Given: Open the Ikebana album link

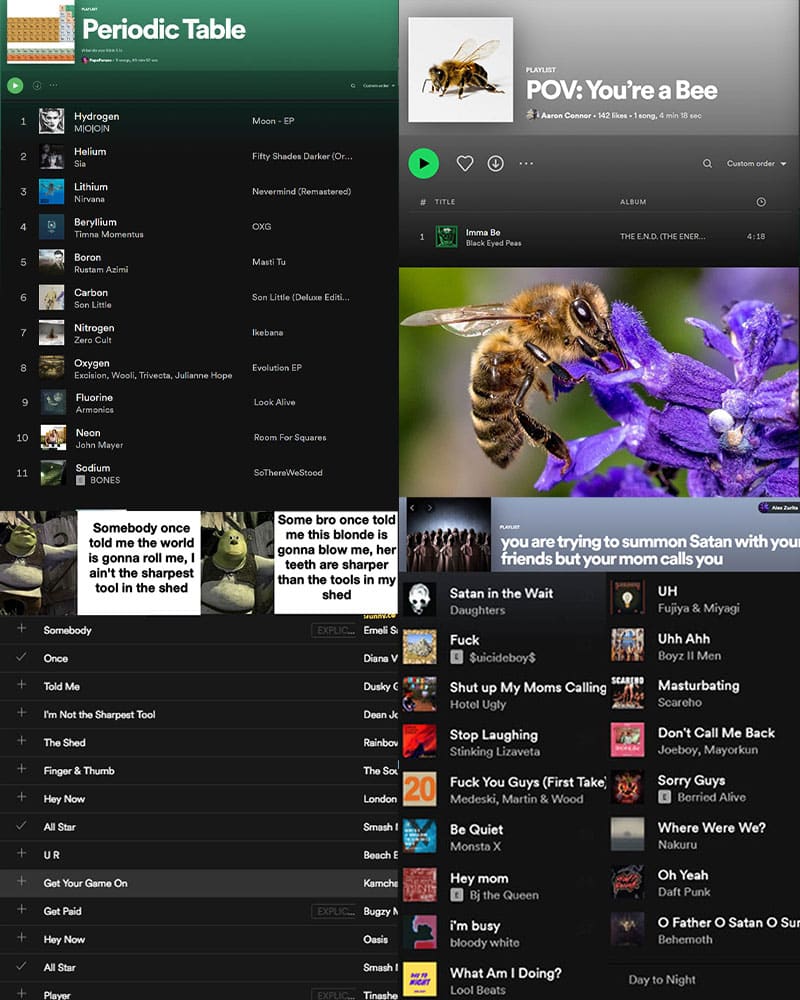Looking at the screenshot, I should (267, 332).
